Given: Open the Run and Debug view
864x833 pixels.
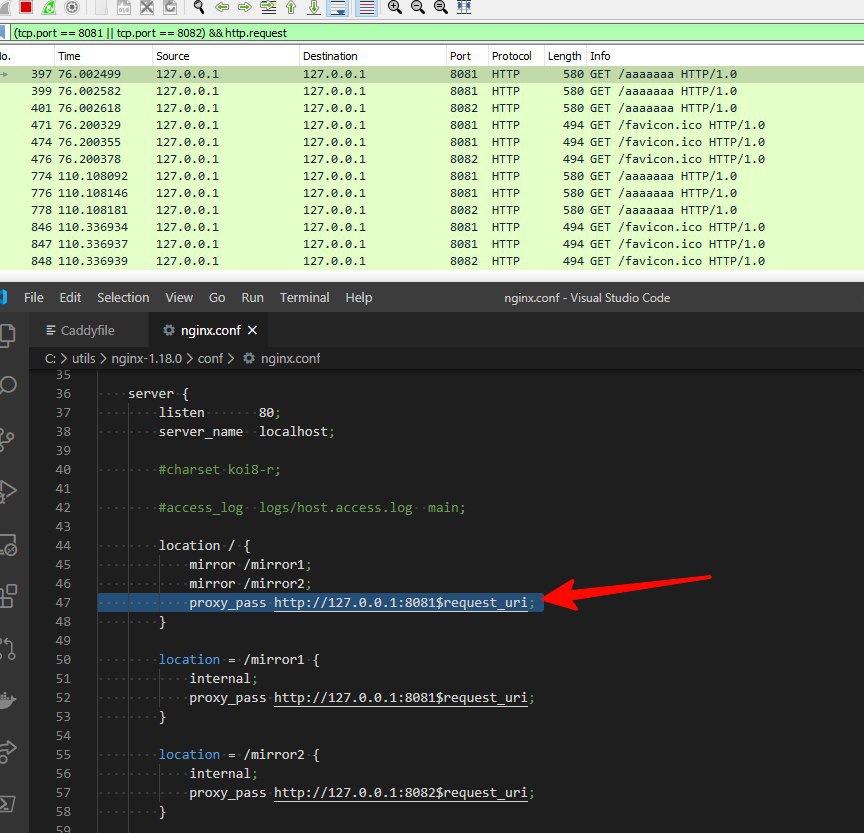Looking at the screenshot, I should click(8, 491).
